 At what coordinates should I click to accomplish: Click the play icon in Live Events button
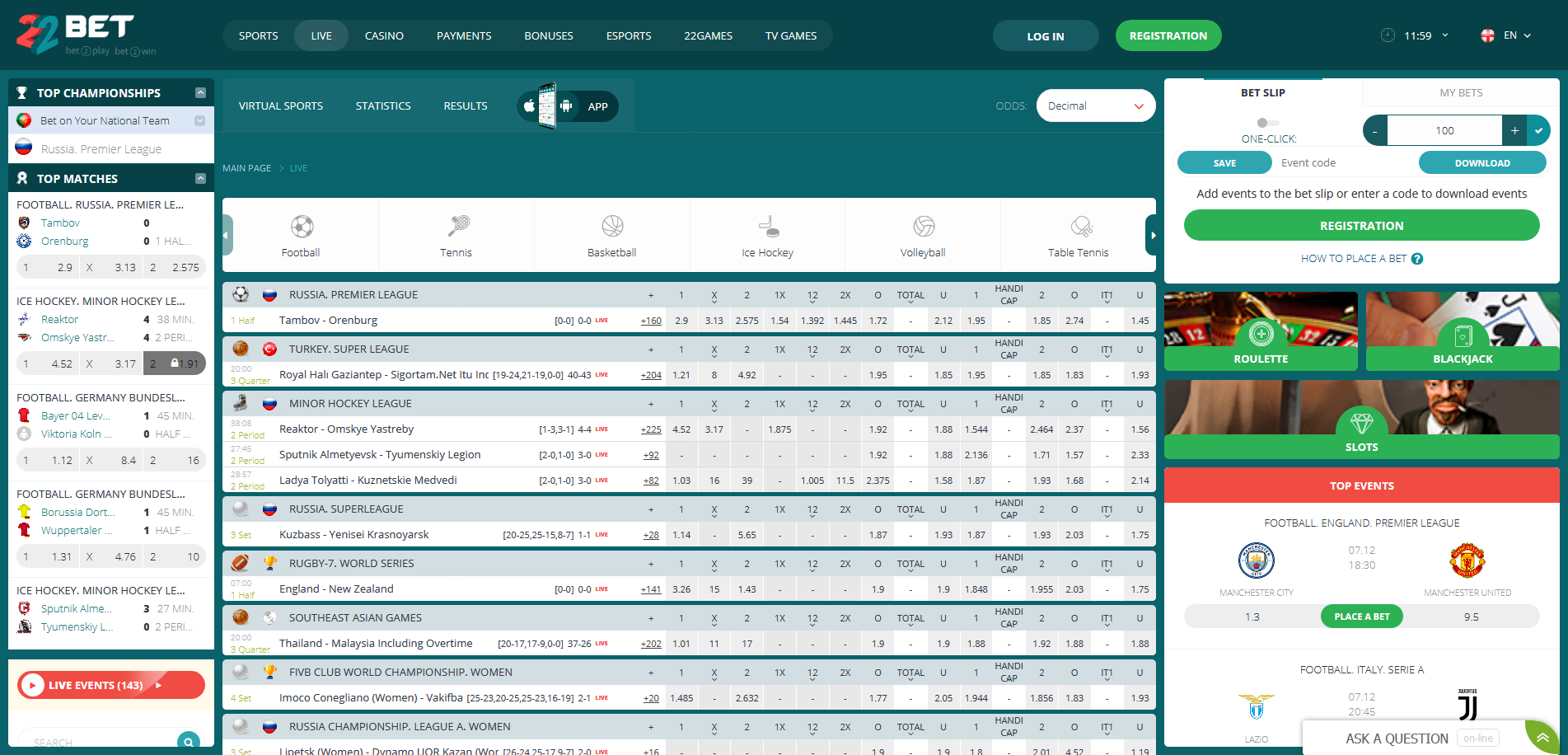(32, 685)
